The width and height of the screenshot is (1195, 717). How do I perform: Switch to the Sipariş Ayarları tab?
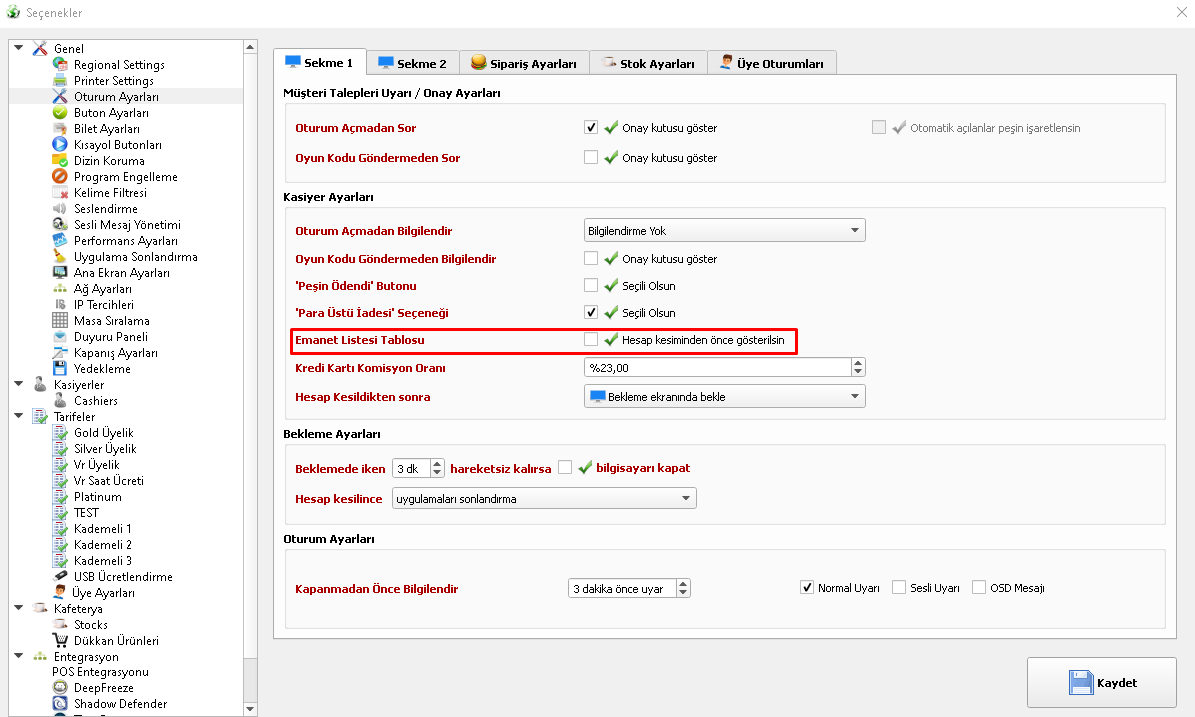pos(524,63)
